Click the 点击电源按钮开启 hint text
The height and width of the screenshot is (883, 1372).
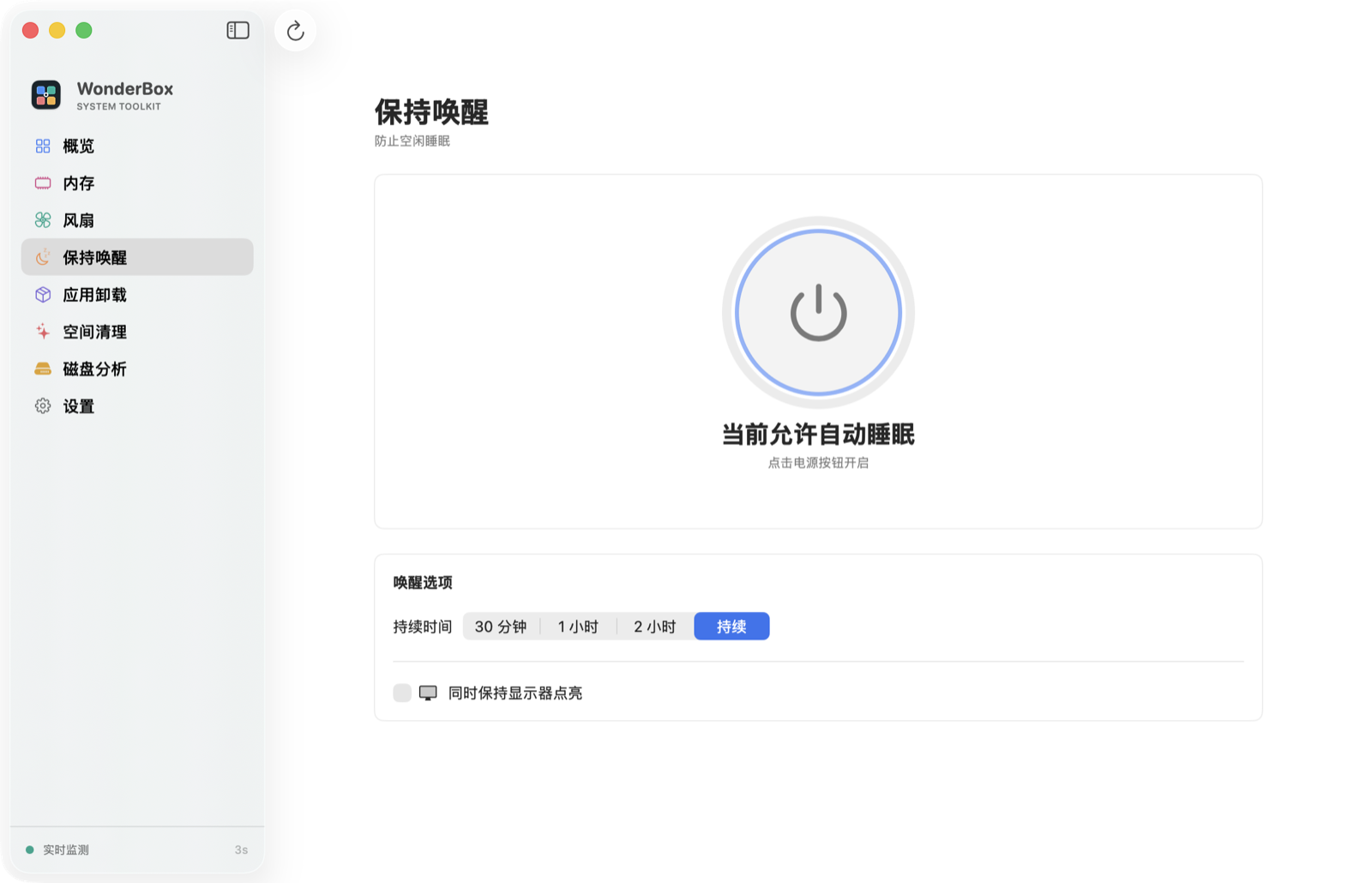click(x=818, y=463)
